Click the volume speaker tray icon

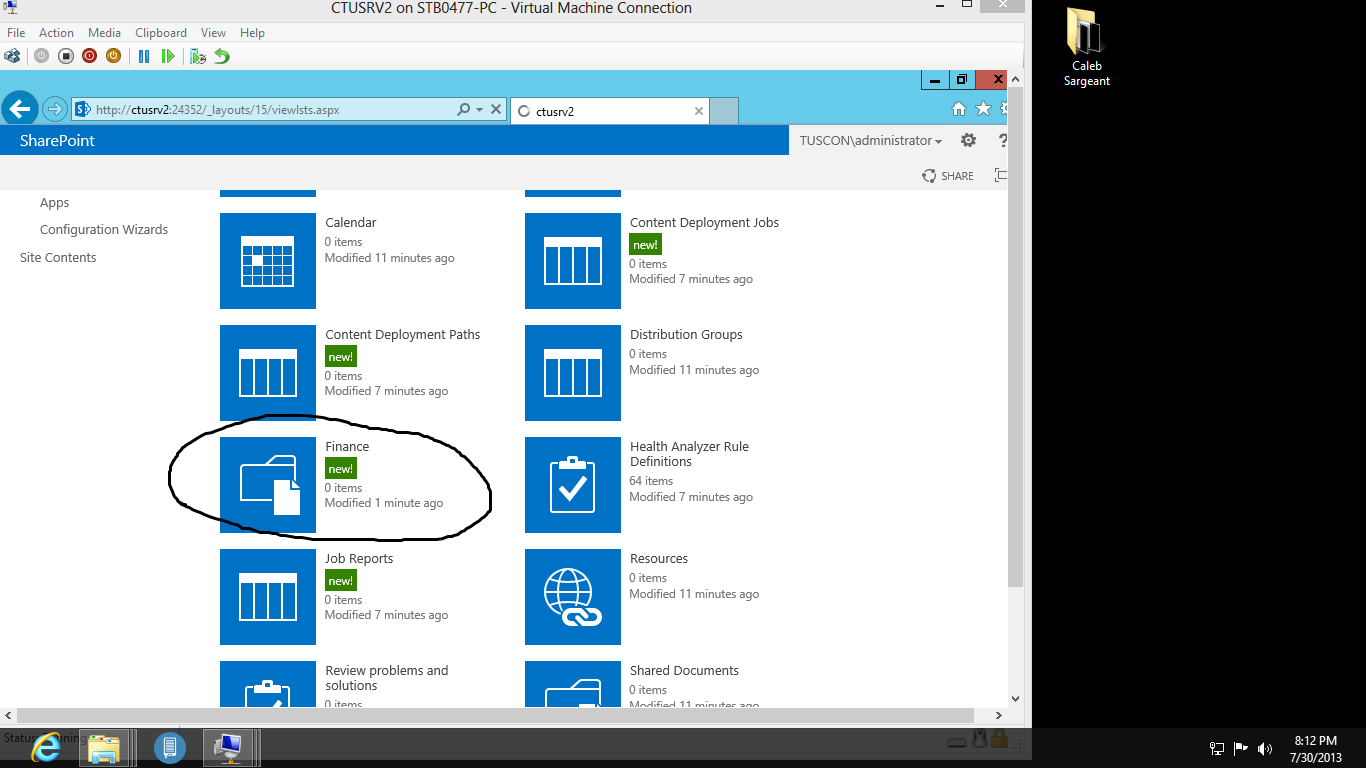(x=1265, y=748)
